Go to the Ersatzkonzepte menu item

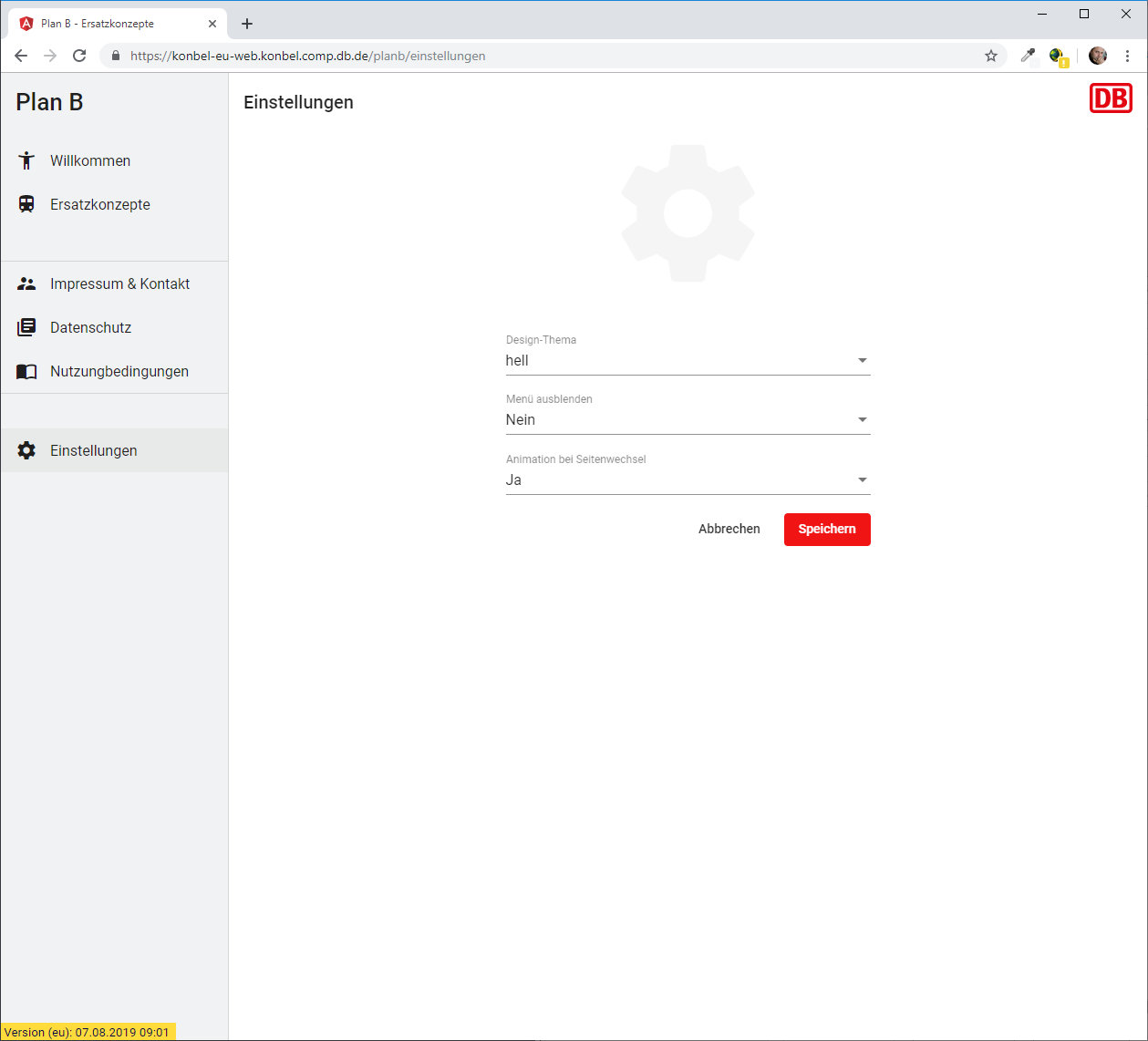coord(100,204)
